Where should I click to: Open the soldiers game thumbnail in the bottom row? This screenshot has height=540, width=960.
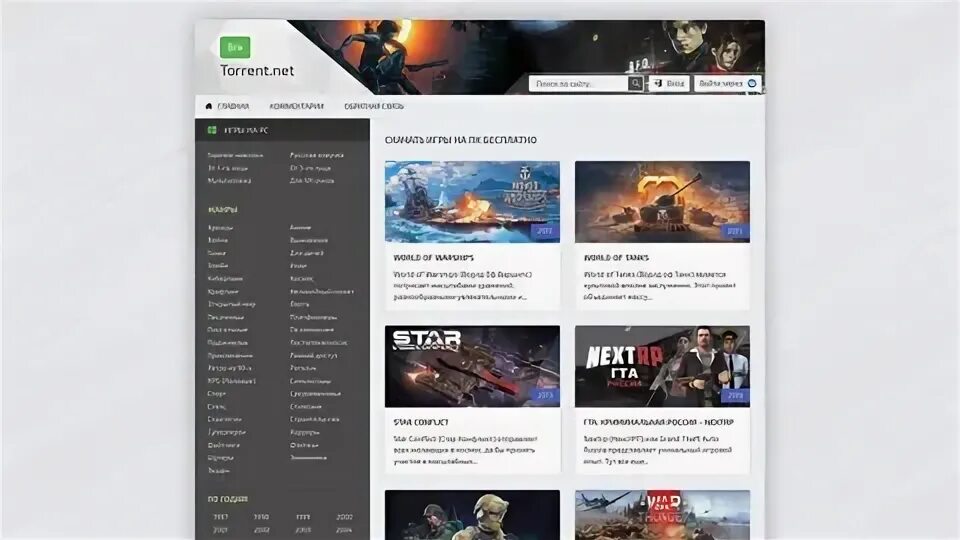pyautogui.click(x=472, y=515)
